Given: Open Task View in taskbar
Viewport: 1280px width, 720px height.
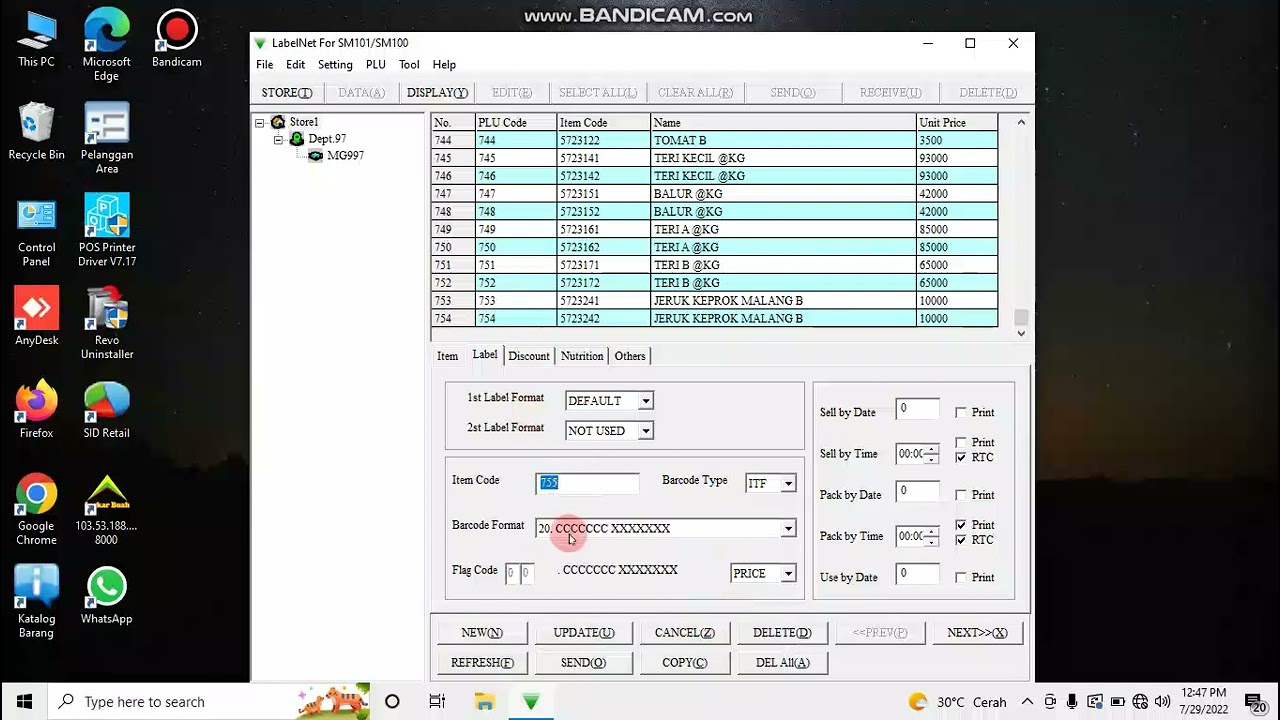Looking at the screenshot, I should [x=437, y=701].
